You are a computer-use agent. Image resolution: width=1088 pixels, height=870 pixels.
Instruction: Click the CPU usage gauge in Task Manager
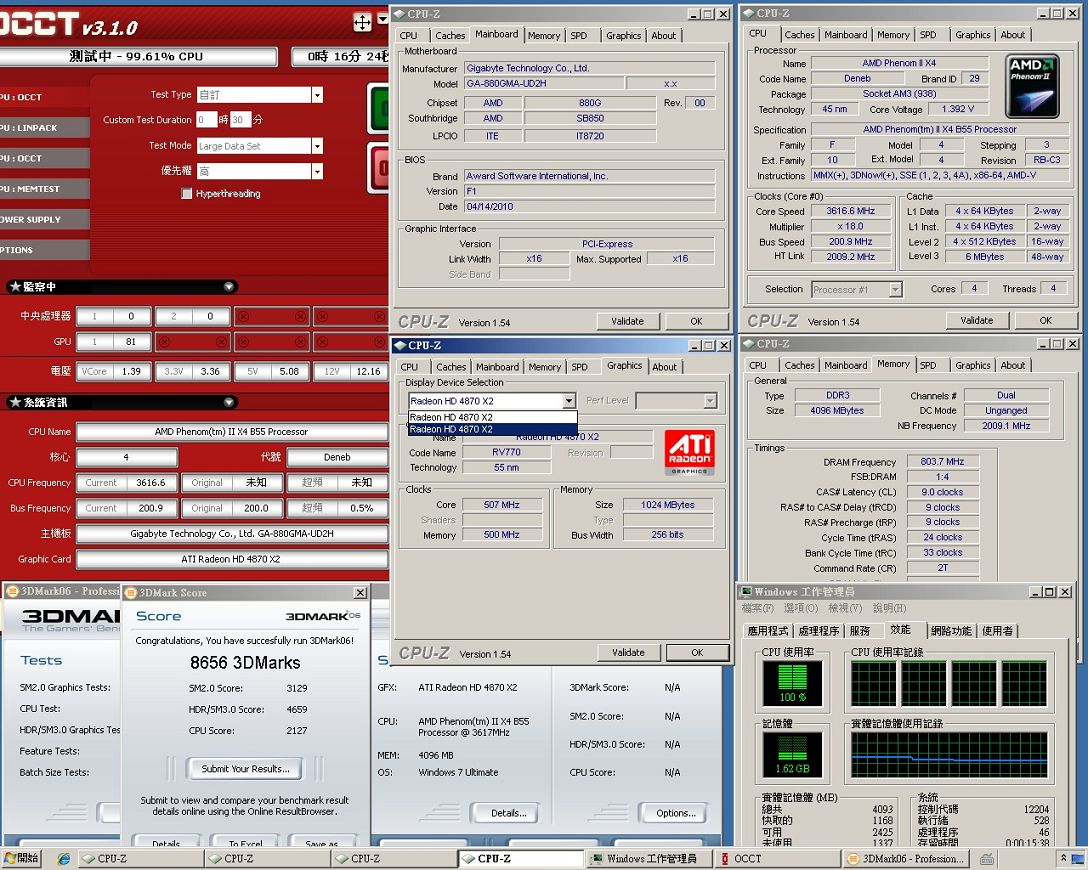point(792,683)
